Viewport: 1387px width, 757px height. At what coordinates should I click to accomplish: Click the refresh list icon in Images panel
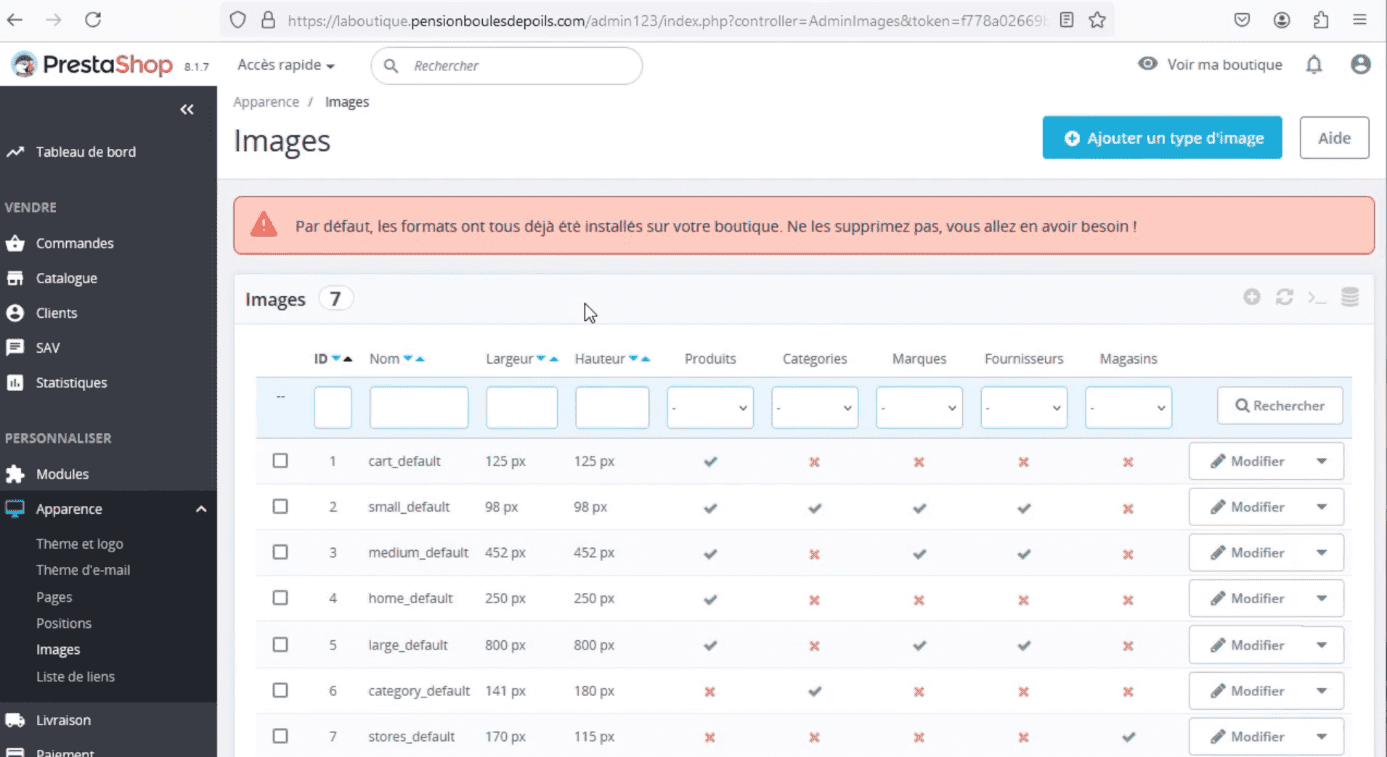pos(1285,297)
